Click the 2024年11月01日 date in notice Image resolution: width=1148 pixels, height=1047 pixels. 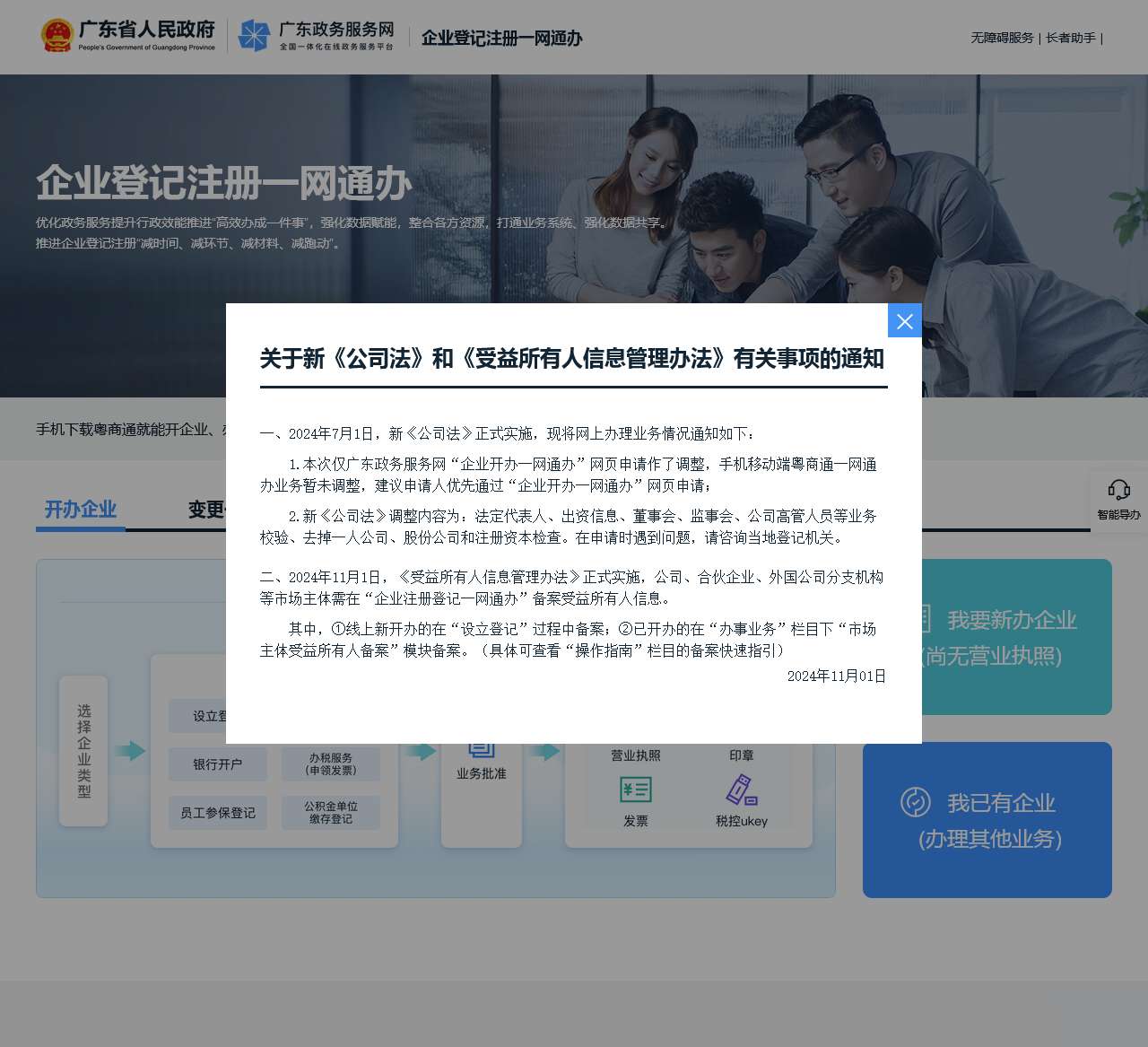click(x=837, y=676)
